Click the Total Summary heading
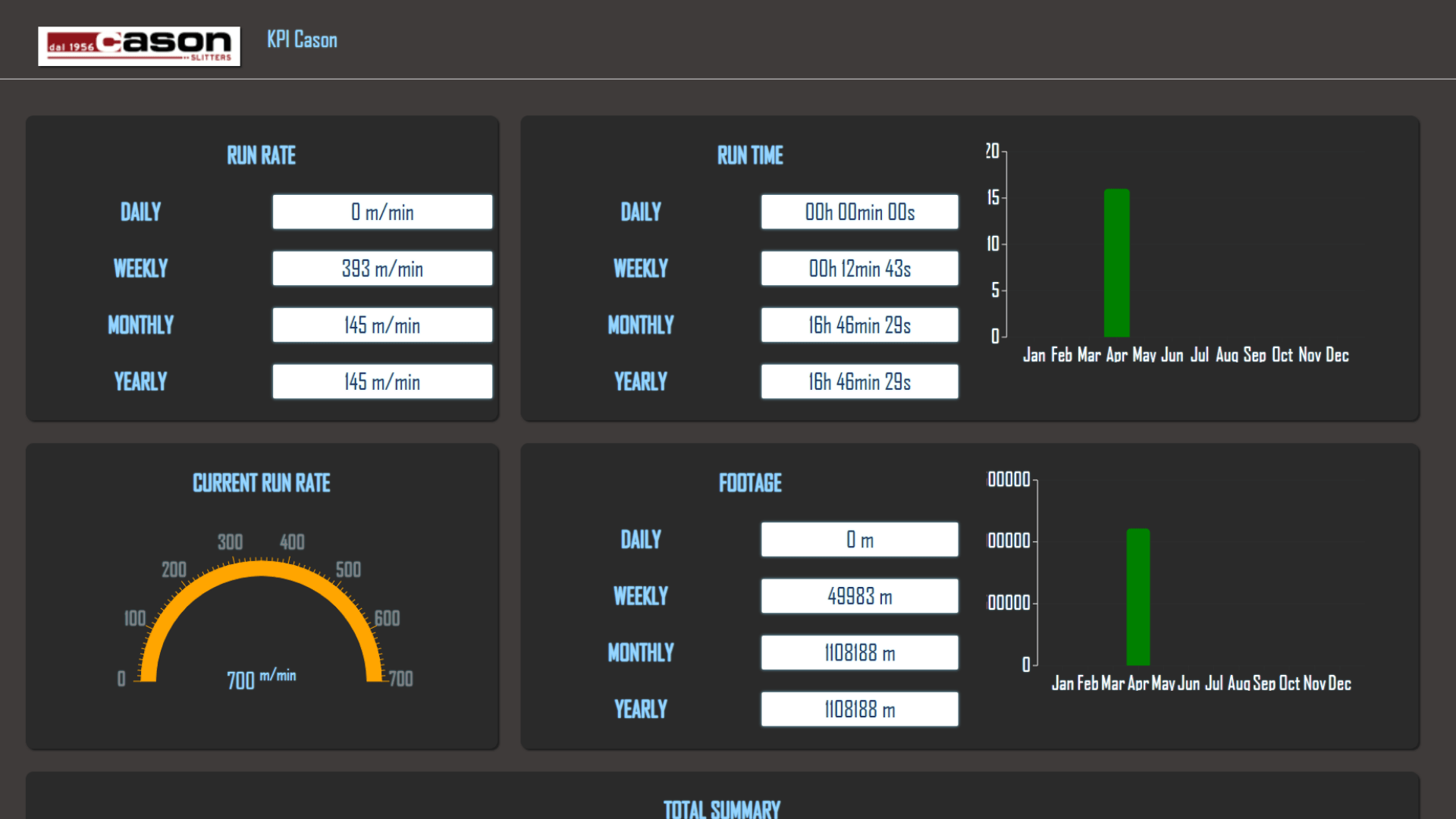This screenshot has height=819, width=1456. click(x=721, y=808)
